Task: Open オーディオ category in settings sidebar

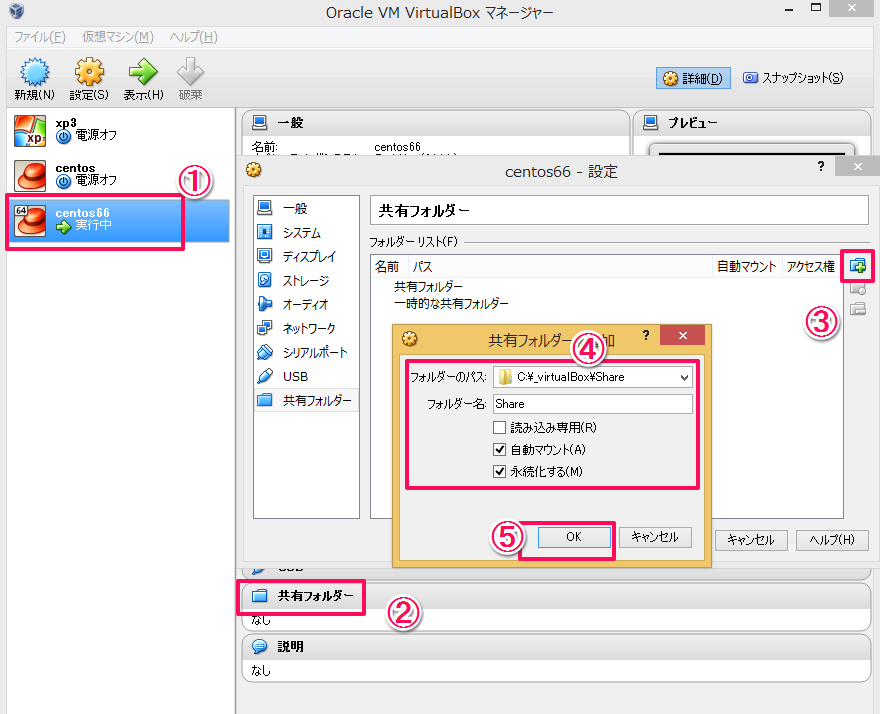Action: [x=306, y=304]
